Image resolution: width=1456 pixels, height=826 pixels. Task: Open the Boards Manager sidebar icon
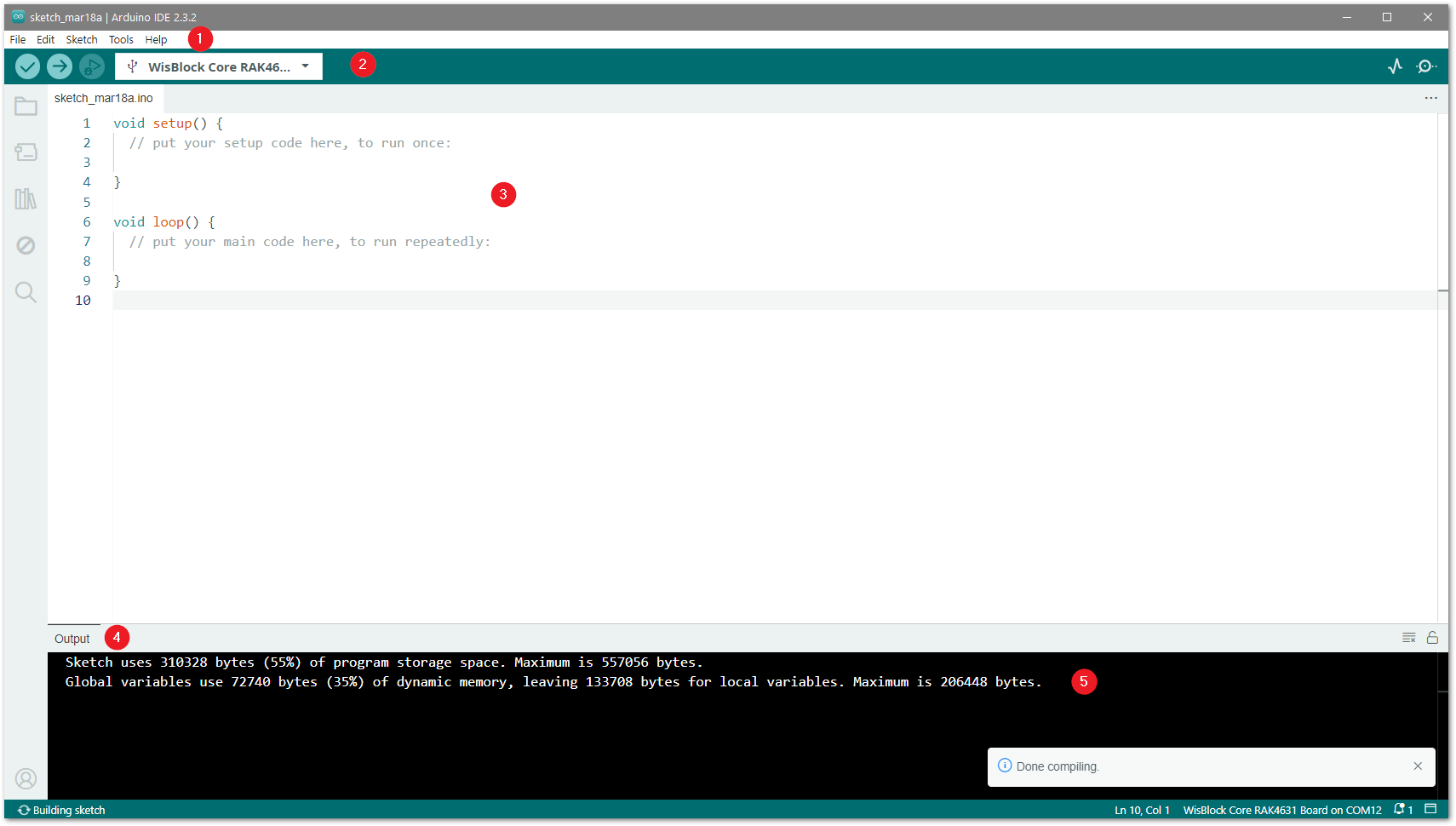(26, 152)
